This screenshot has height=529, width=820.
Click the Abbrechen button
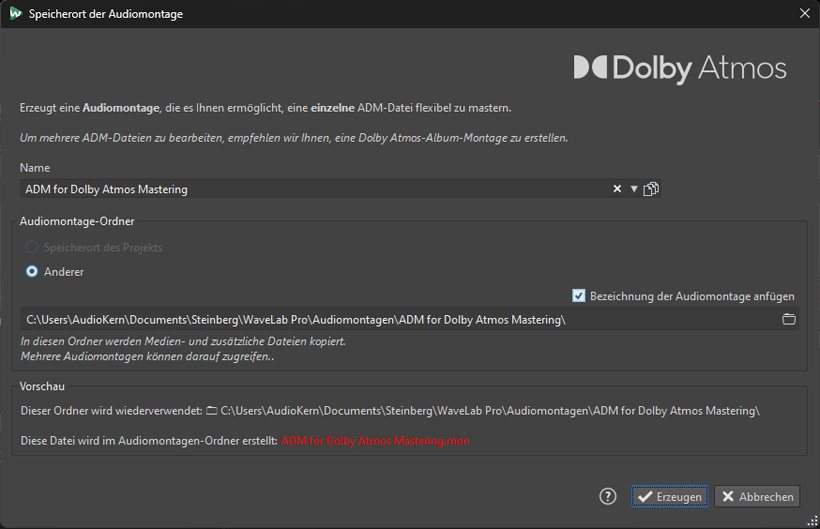[x=757, y=497]
